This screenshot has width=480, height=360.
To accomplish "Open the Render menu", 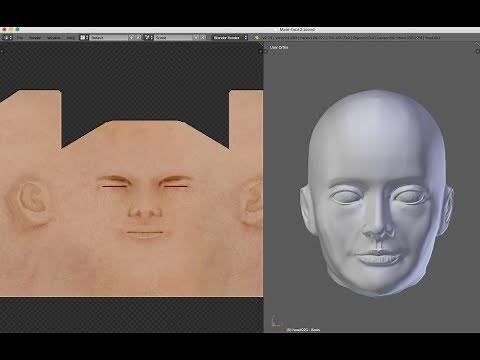I will coord(35,38).
